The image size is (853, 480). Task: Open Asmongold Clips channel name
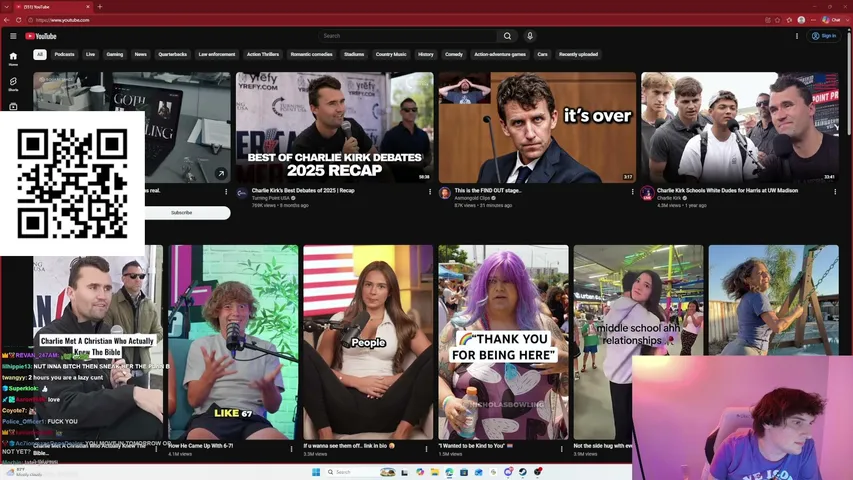(472, 198)
